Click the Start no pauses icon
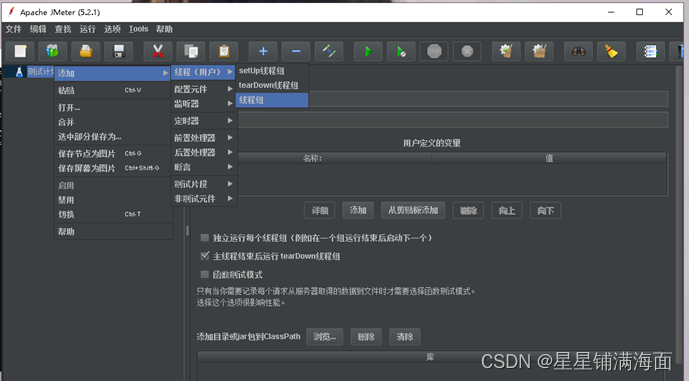The height and width of the screenshot is (381, 689). tap(401, 51)
